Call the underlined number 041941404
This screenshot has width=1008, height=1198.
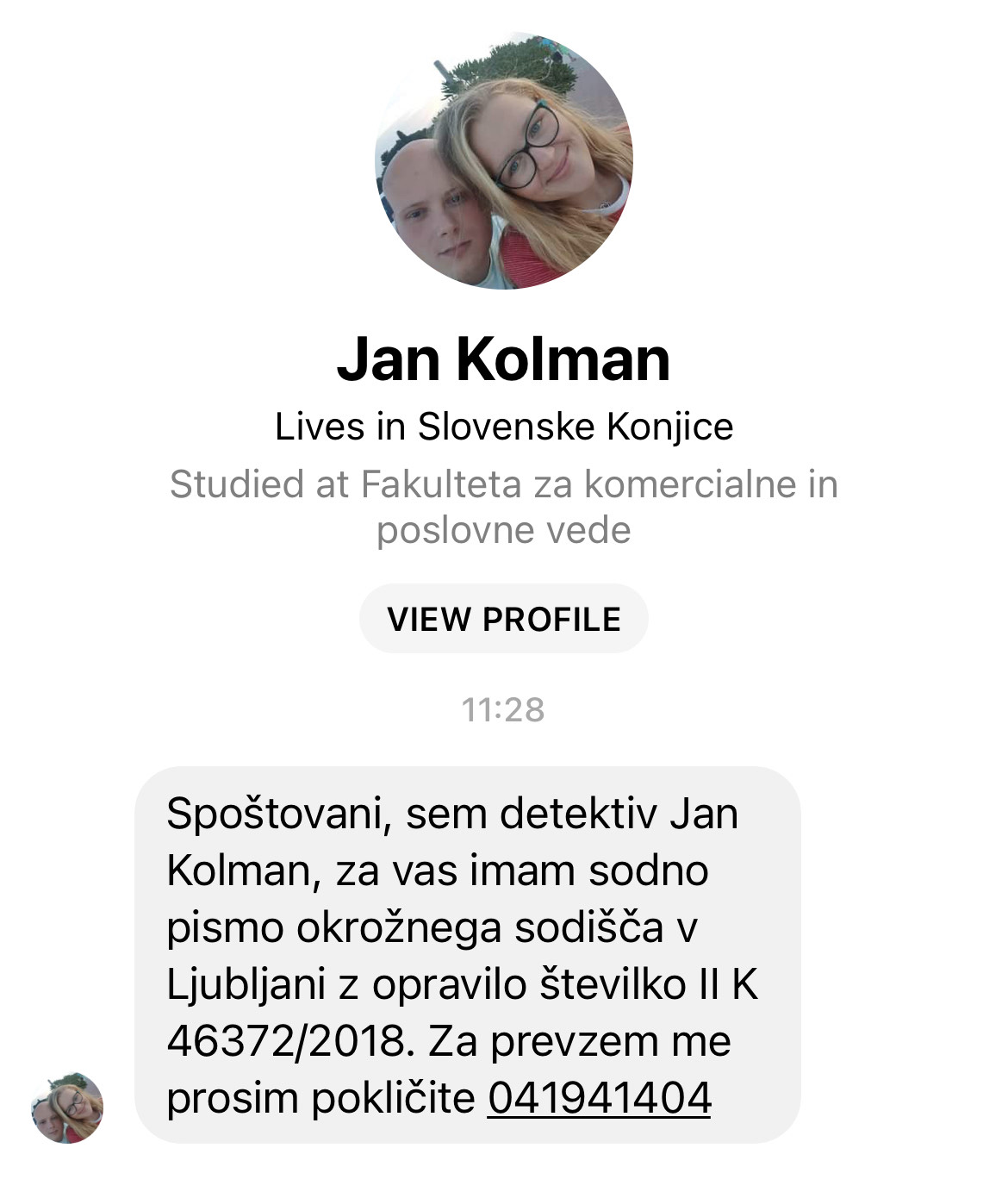click(600, 1098)
